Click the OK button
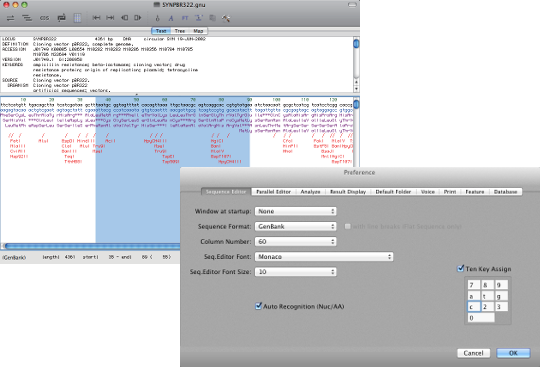 click(513, 353)
